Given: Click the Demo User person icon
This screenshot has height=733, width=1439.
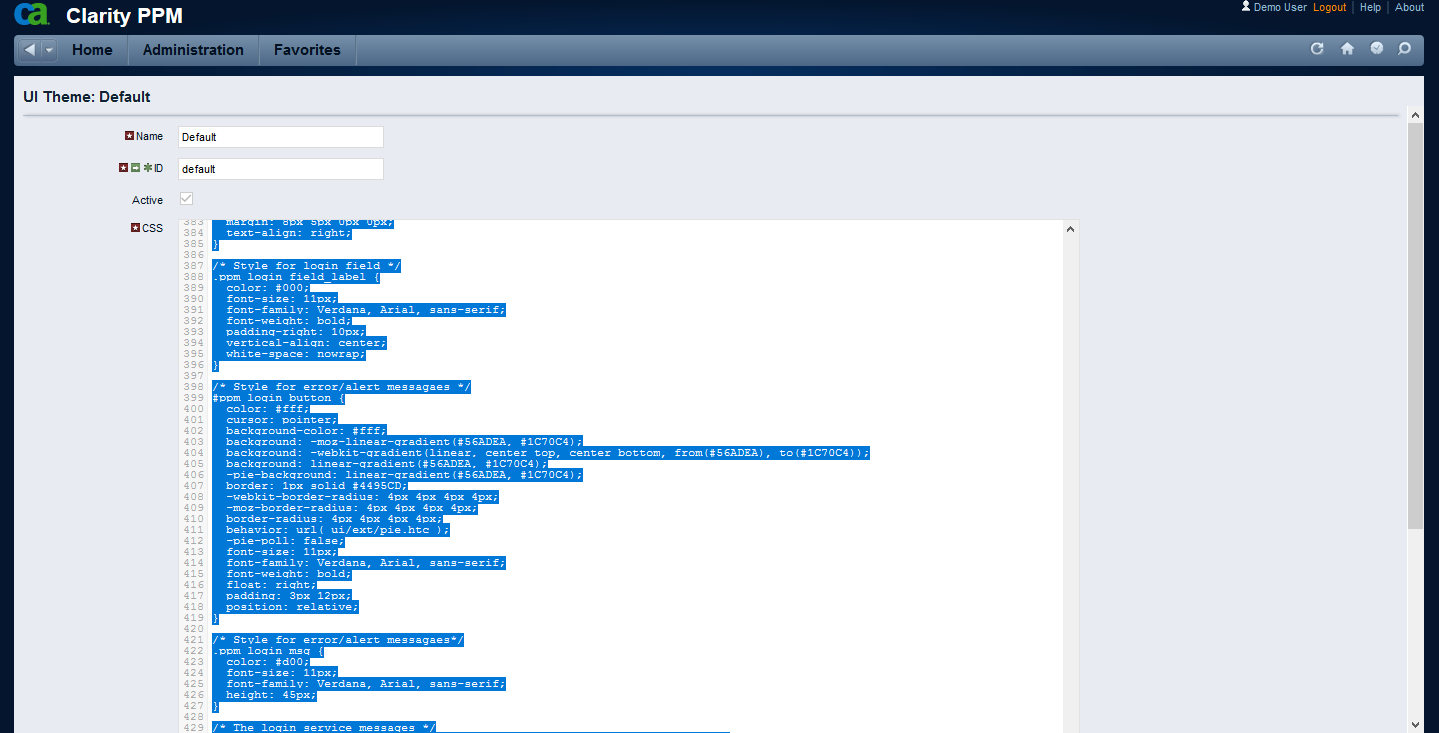Looking at the screenshot, I should [x=1246, y=6].
